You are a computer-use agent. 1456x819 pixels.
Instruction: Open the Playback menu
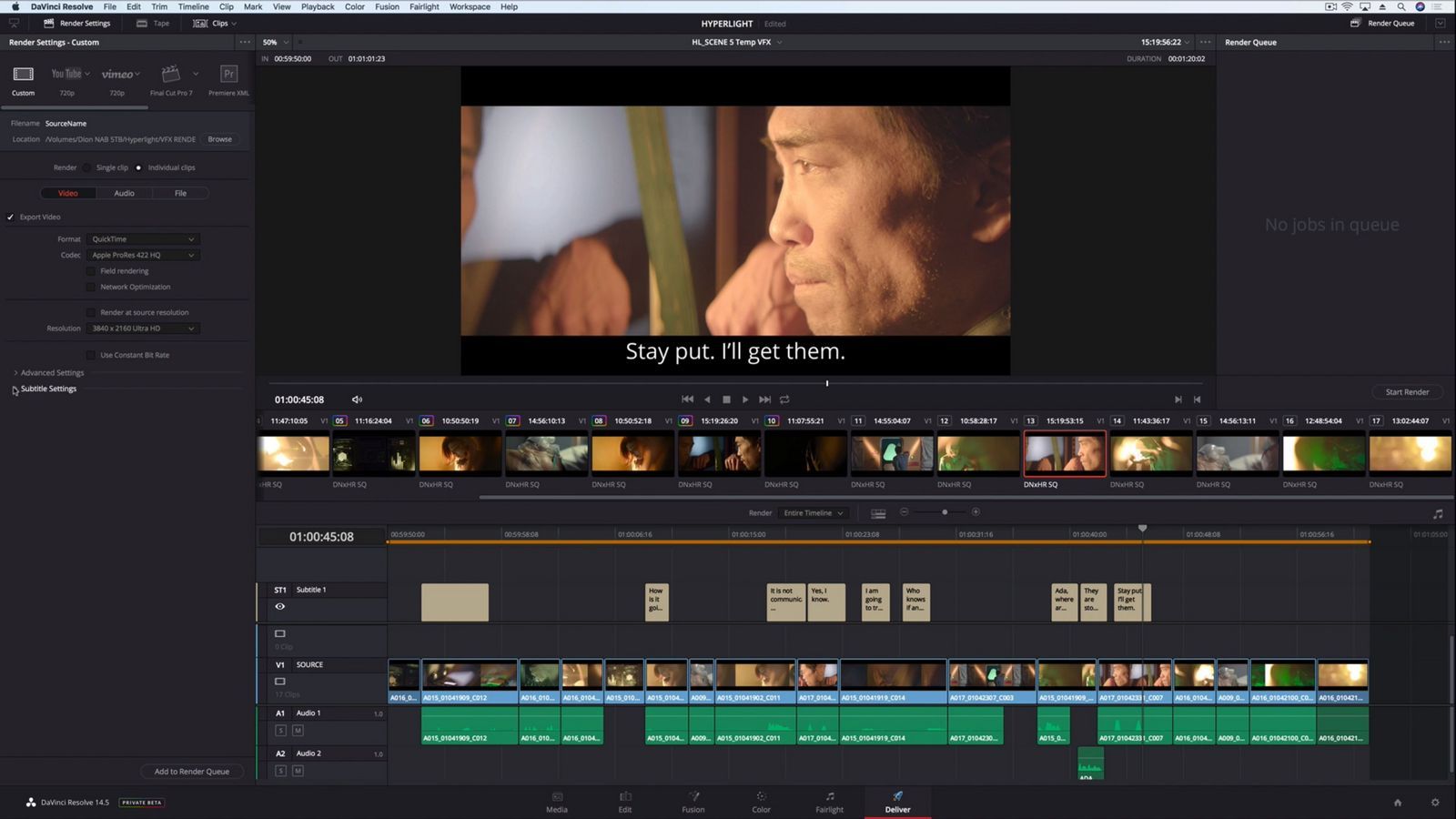(x=317, y=6)
